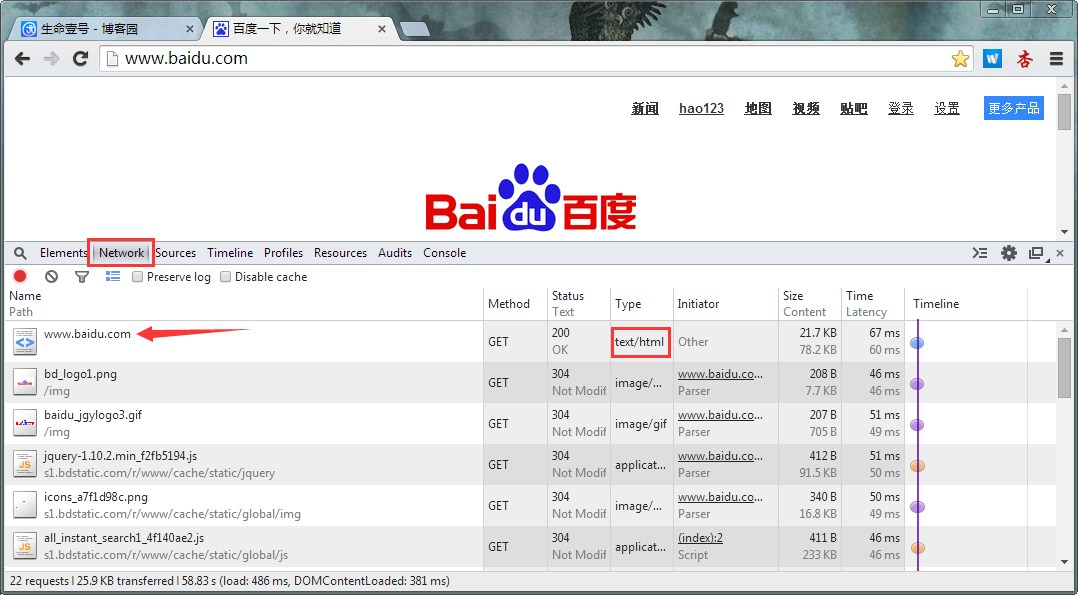Select the baidu_jgylogo3.gif request
The image size is (1078, 595).
coord(530,424)
